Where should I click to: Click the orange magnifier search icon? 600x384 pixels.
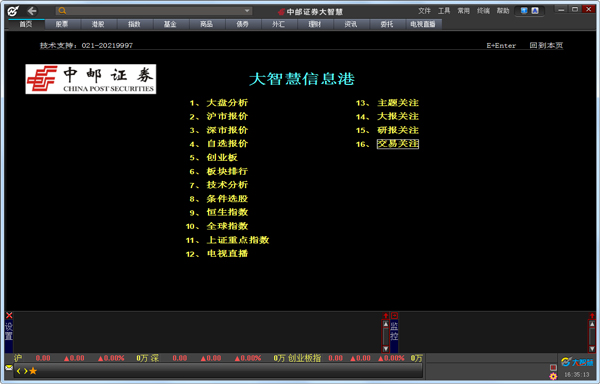(x=62, y=11)
